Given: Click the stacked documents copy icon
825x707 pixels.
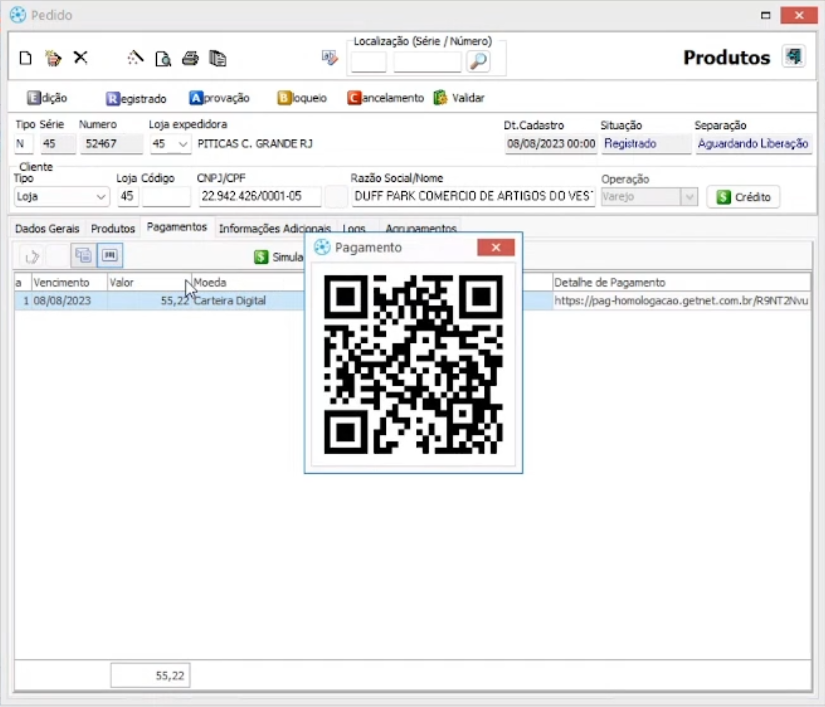Looking at the screenshot, I should tap(218, 58).
